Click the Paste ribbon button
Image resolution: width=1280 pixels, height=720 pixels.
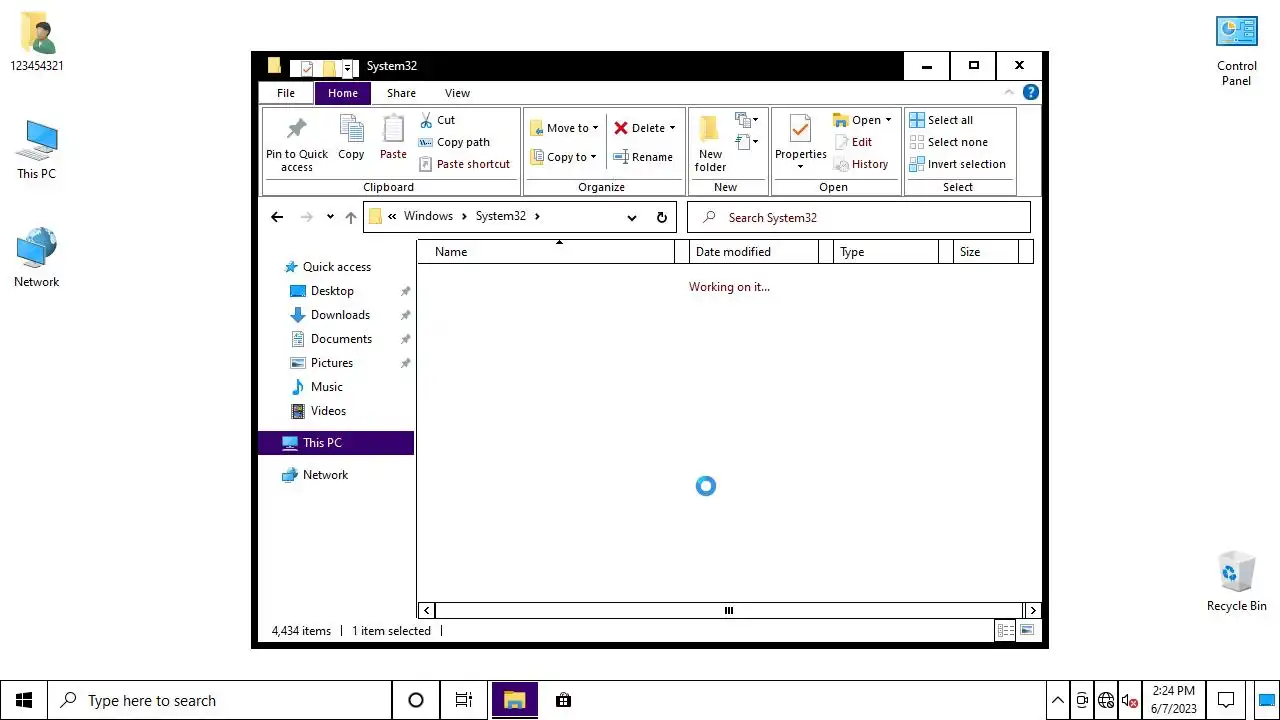393,138
